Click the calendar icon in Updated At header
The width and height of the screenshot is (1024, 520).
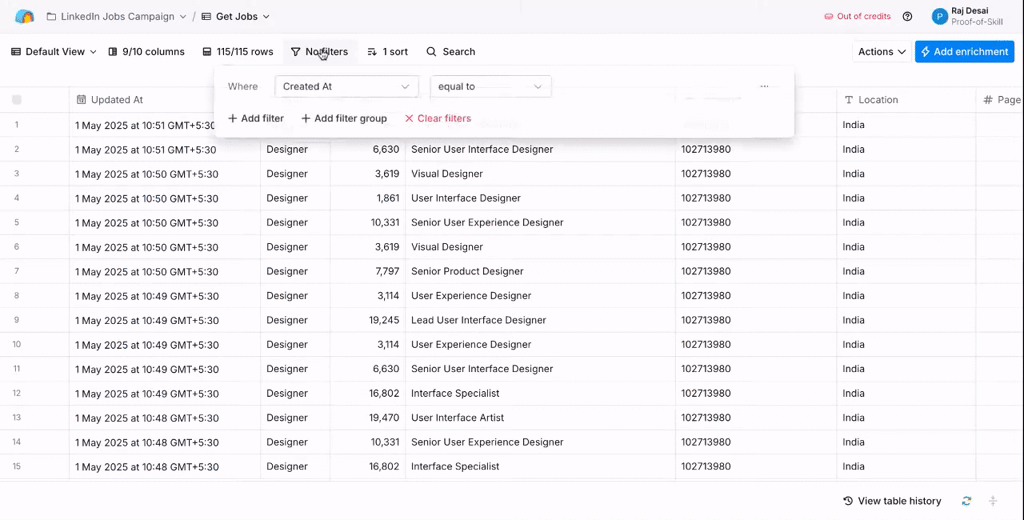point(82,100)
